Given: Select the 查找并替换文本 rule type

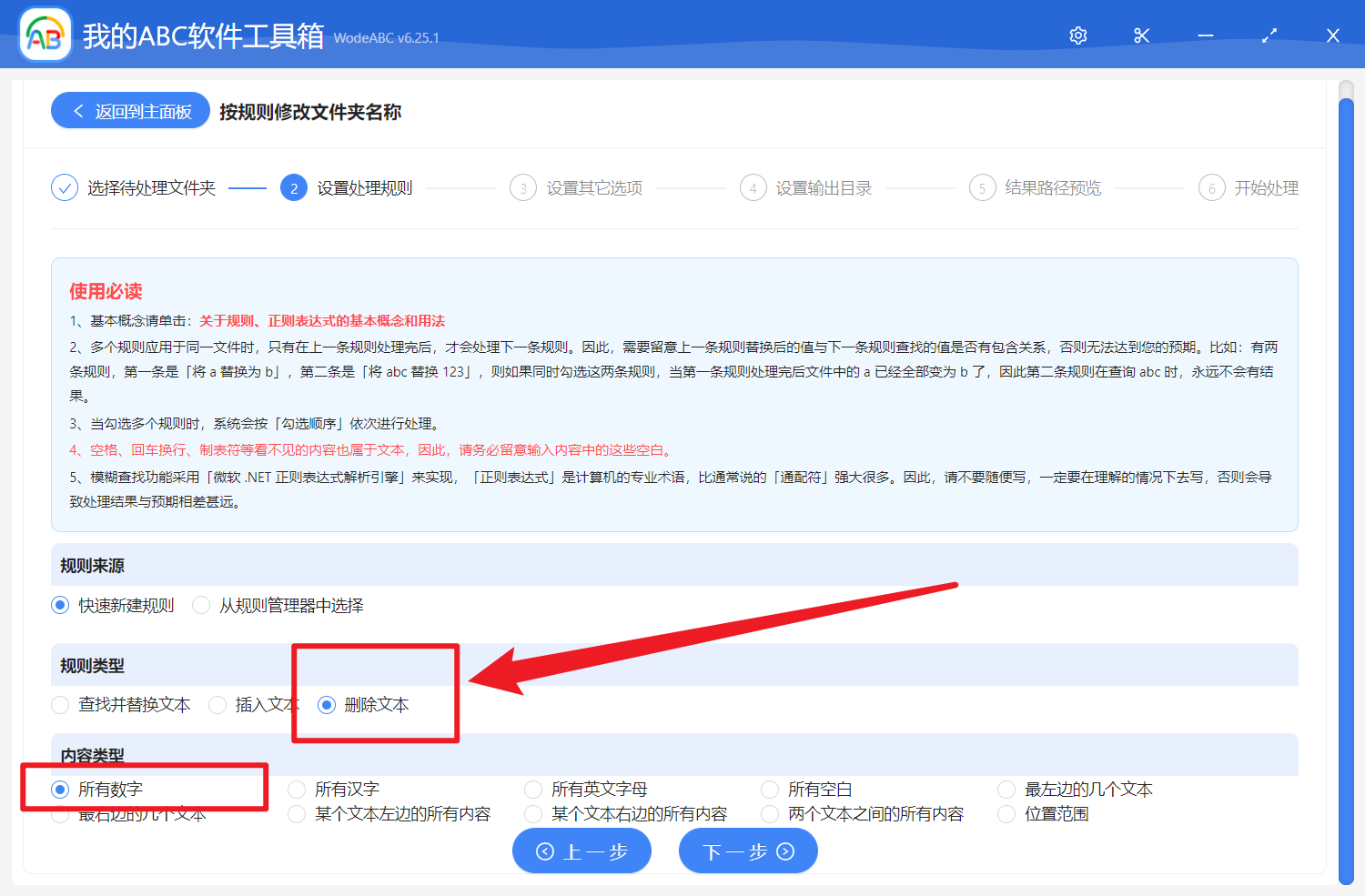Looking at the screenshot, I should (61, 705).
